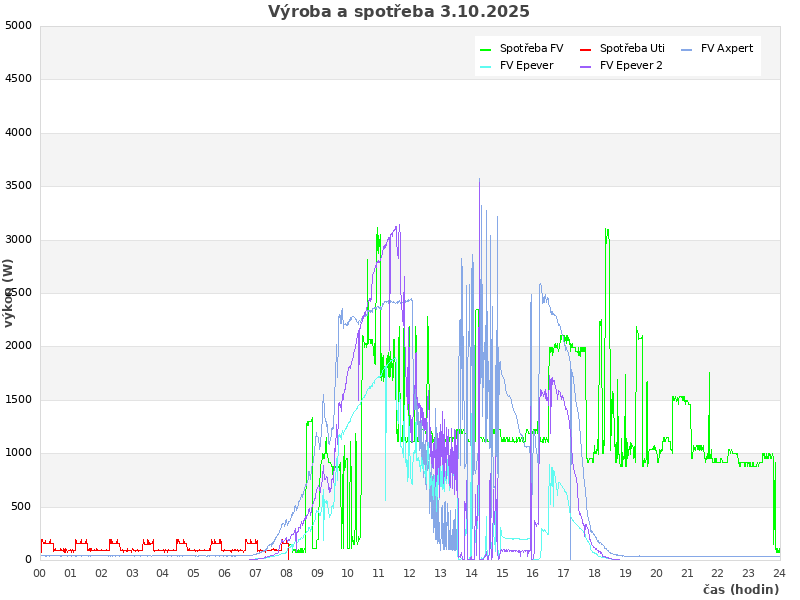Click the y-axis label výkon (W)
This screenshot has width=800, height=600.
[x=9, y=292]
